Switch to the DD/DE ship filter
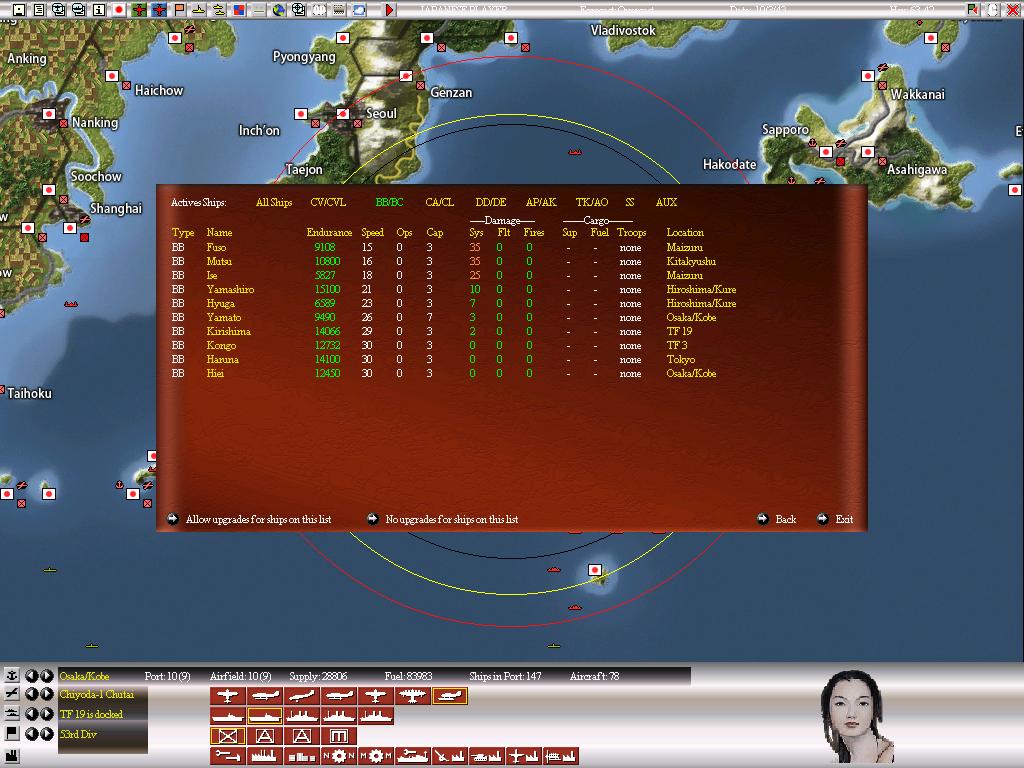 click(x=490, y=202)
